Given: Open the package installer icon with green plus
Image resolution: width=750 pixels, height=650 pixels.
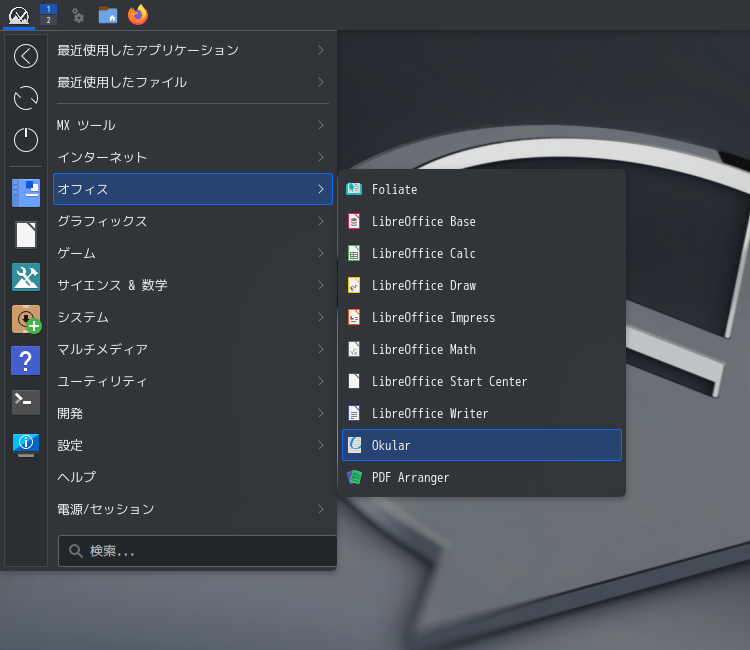Looking at the screenshot, I should [x=26, y=319].
